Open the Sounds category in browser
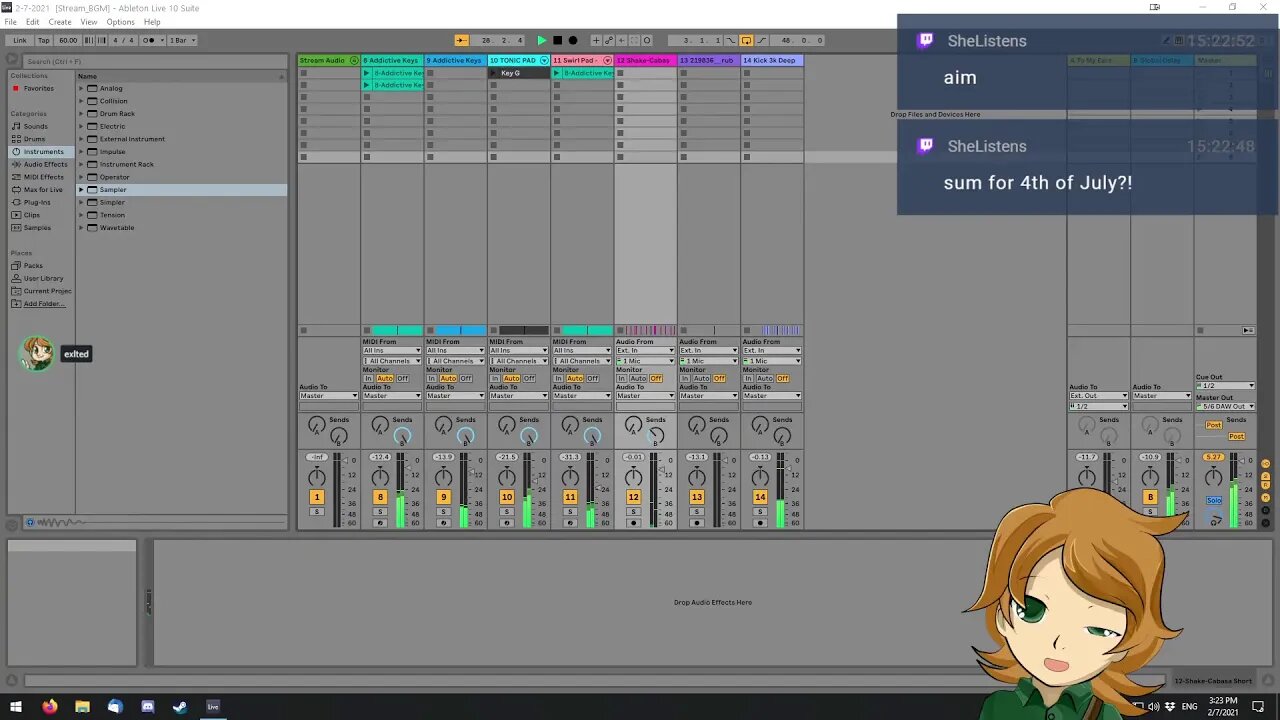 point(36,126)
